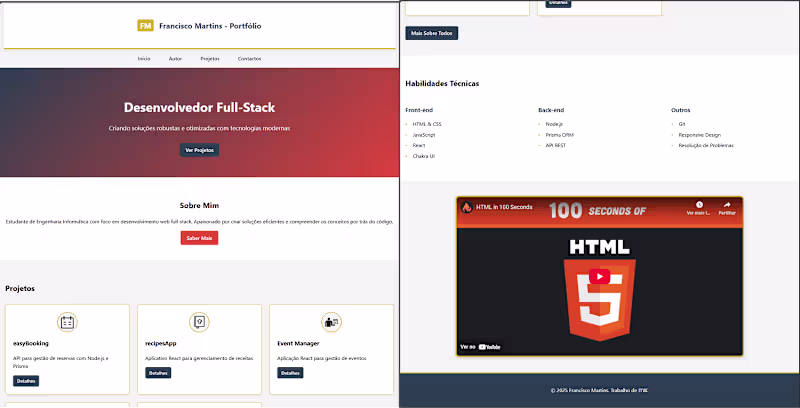800x408 pixels.
Task: Open Detalhes for Event Manager project
Action: (290, 373)
